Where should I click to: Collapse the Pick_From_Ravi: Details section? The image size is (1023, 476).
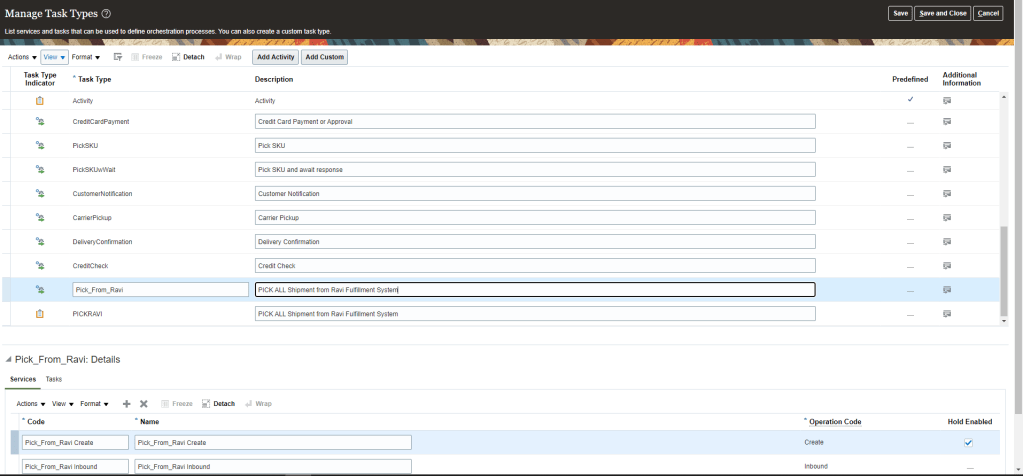point(8,359)
